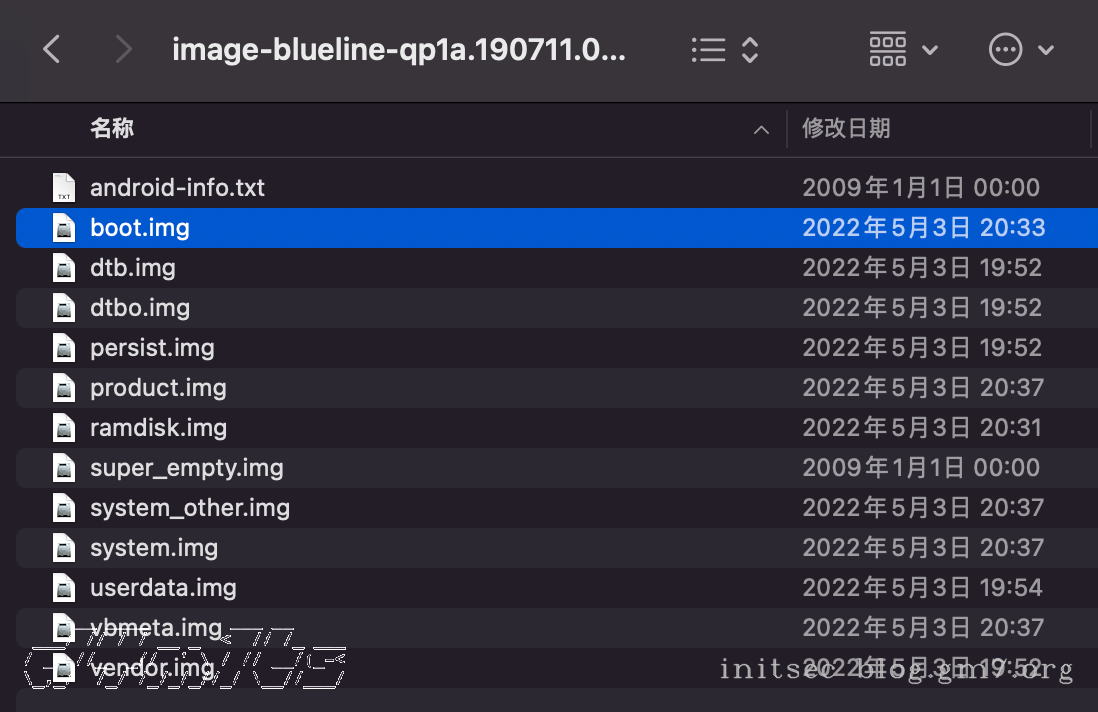
Task: Click the android-info.txt file icon
Action: [x=64, y=188]
